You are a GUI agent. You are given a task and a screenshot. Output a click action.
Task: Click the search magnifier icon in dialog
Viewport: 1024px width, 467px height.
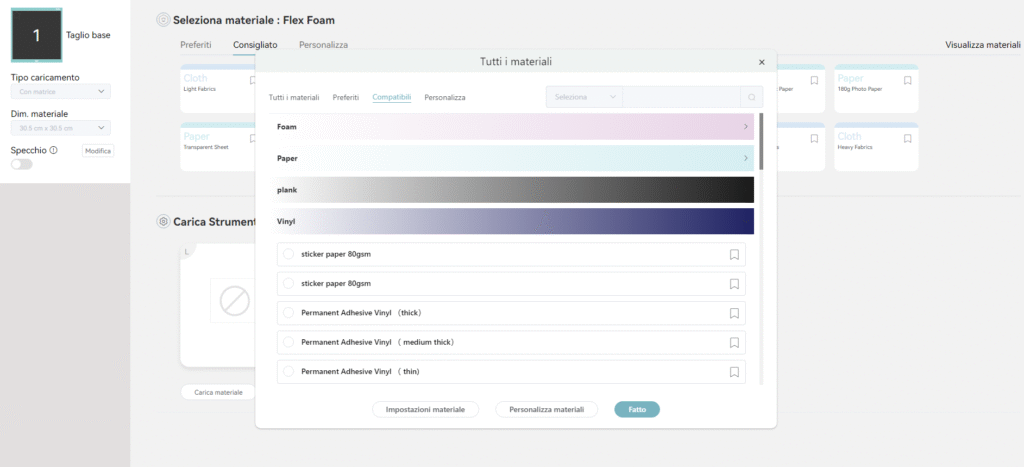click(x=751, y=97)
